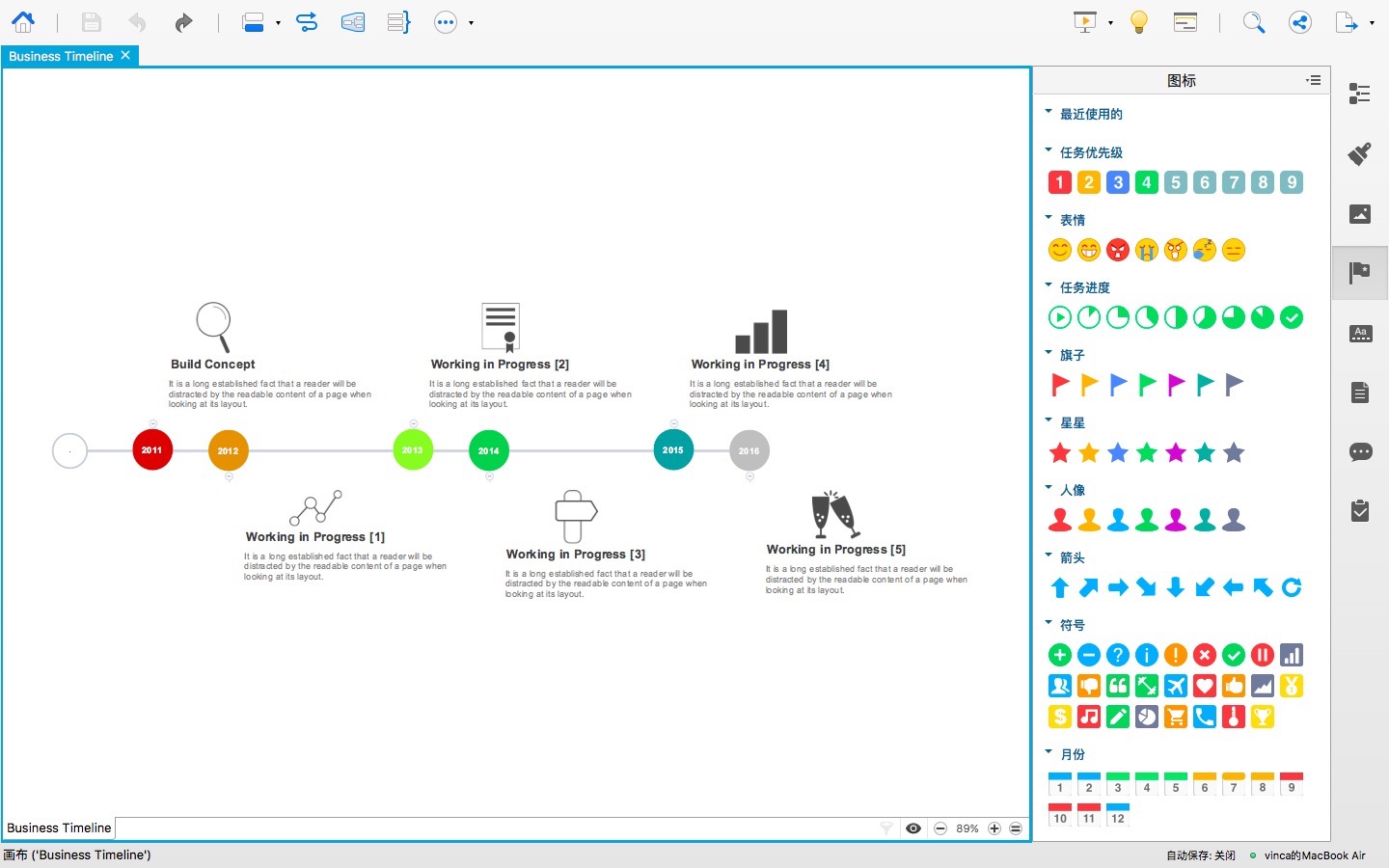Select the relationship line tool

pos(307,21)
